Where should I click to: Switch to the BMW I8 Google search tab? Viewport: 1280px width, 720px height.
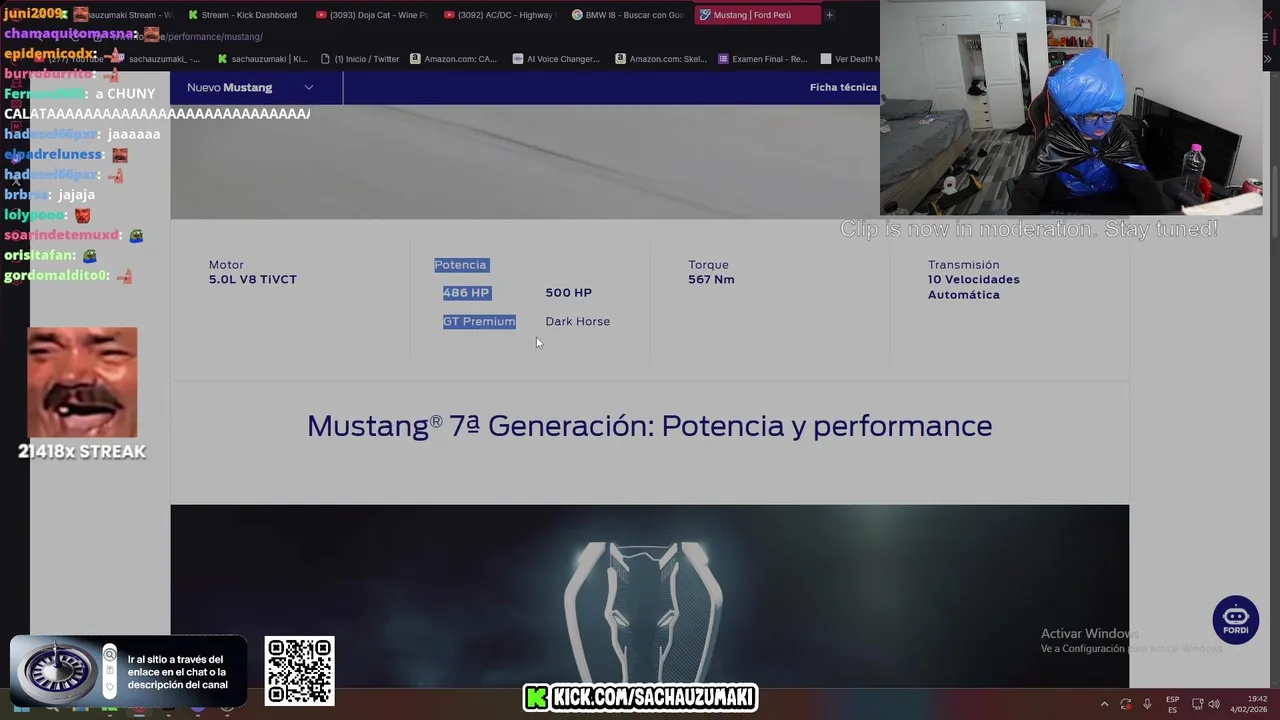pos(627,15)
